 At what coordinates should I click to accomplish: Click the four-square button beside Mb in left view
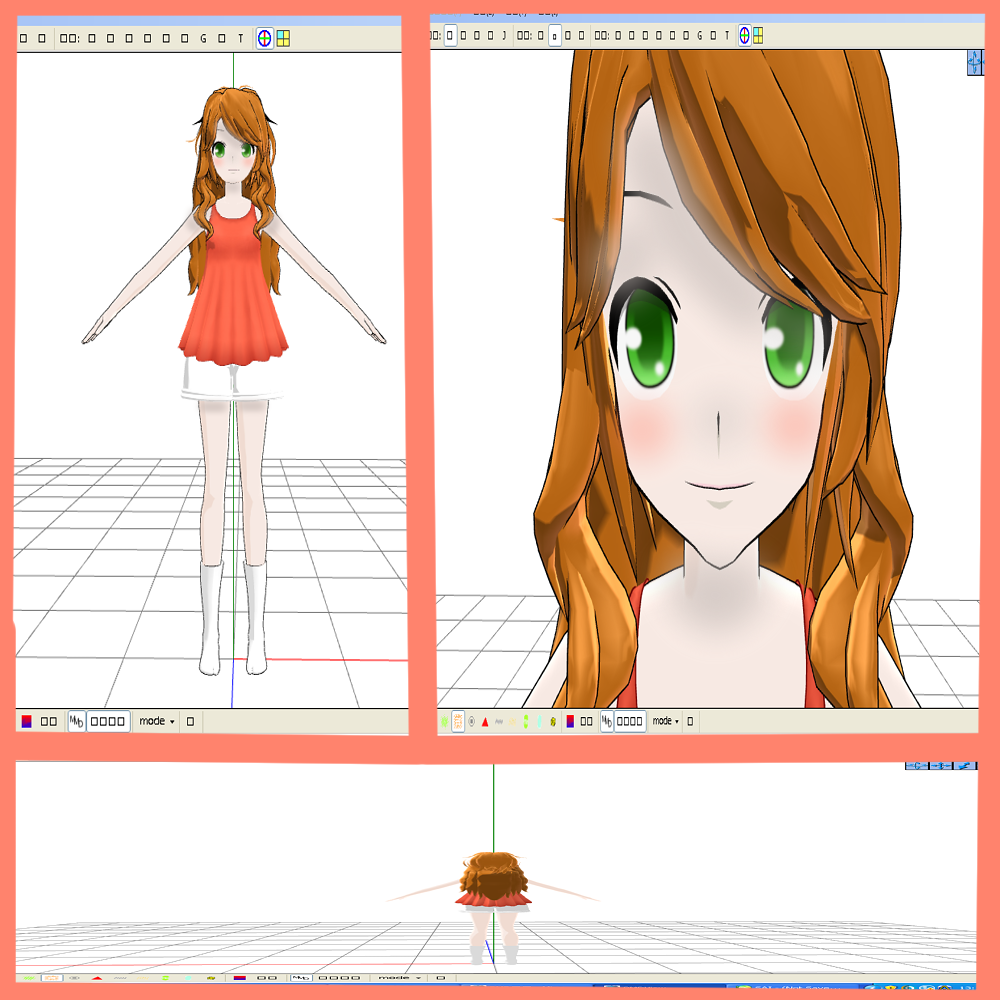108,721
